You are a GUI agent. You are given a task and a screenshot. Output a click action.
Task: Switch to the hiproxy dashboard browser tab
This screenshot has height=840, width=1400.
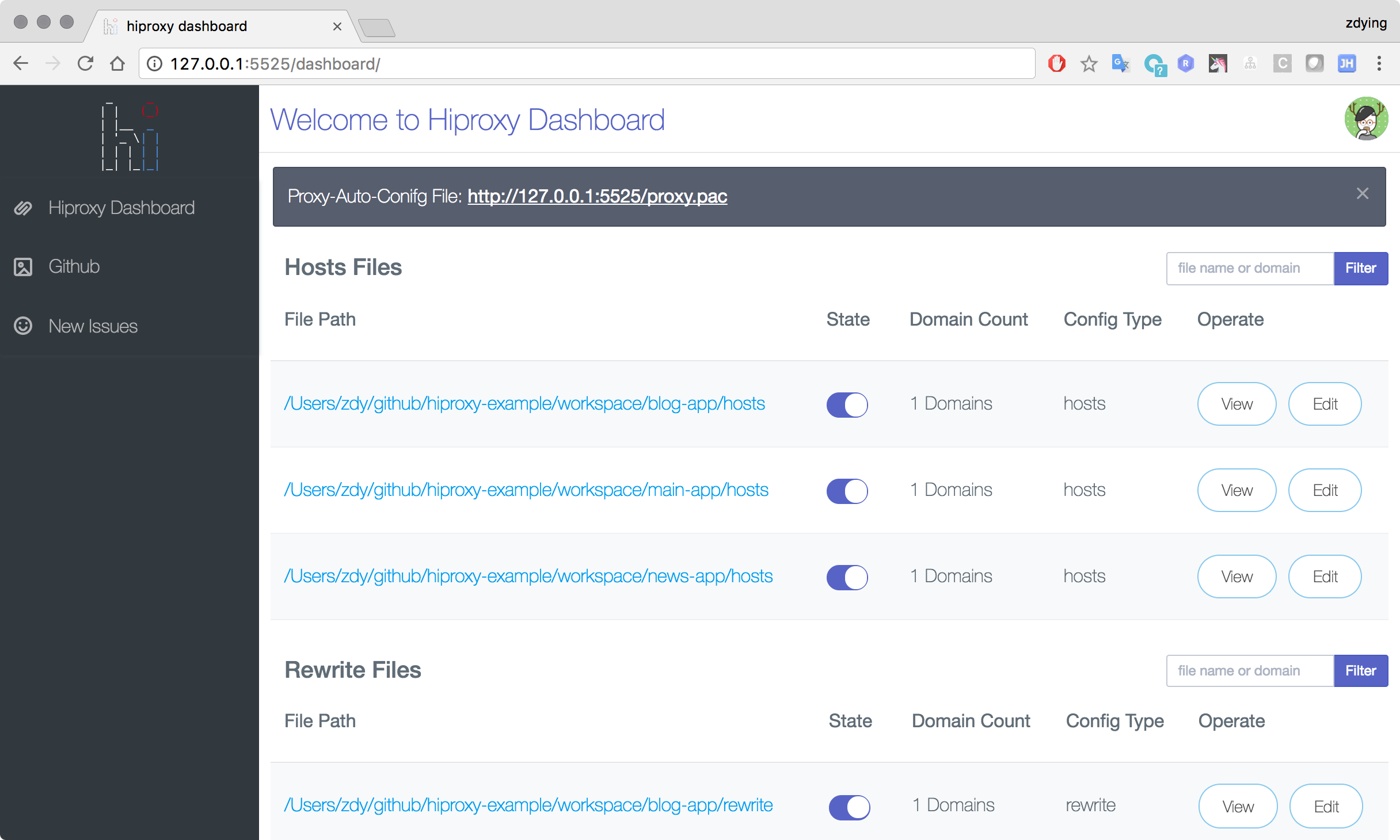pos(187,26)
